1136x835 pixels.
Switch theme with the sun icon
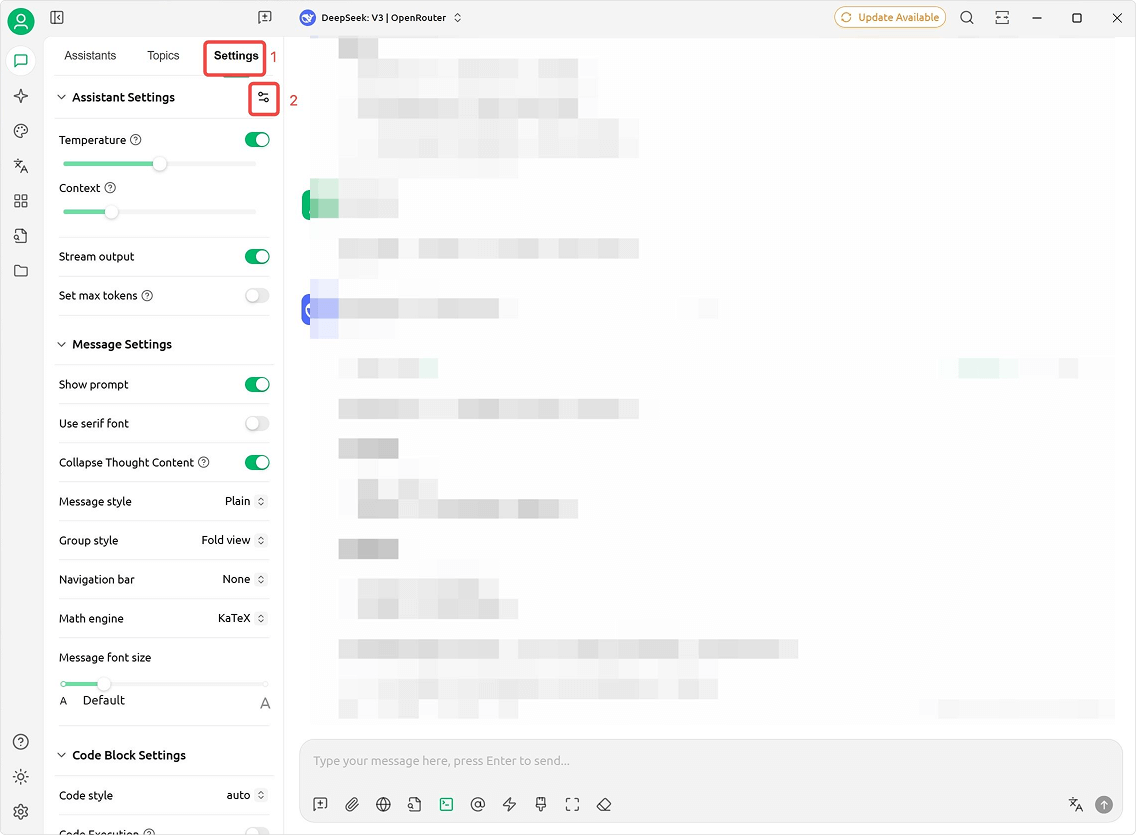pos(21,777)
